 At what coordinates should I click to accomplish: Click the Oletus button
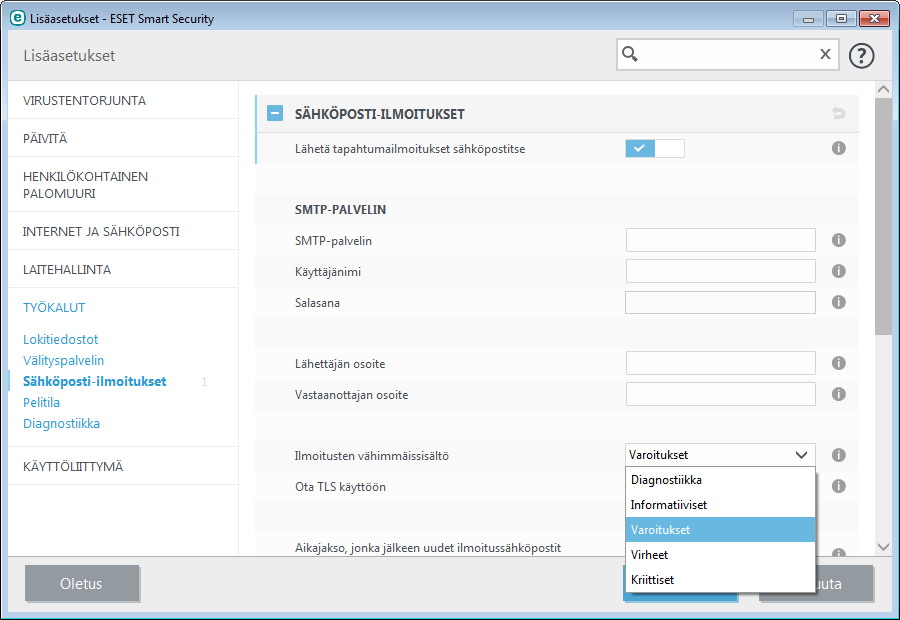(82, 583)
